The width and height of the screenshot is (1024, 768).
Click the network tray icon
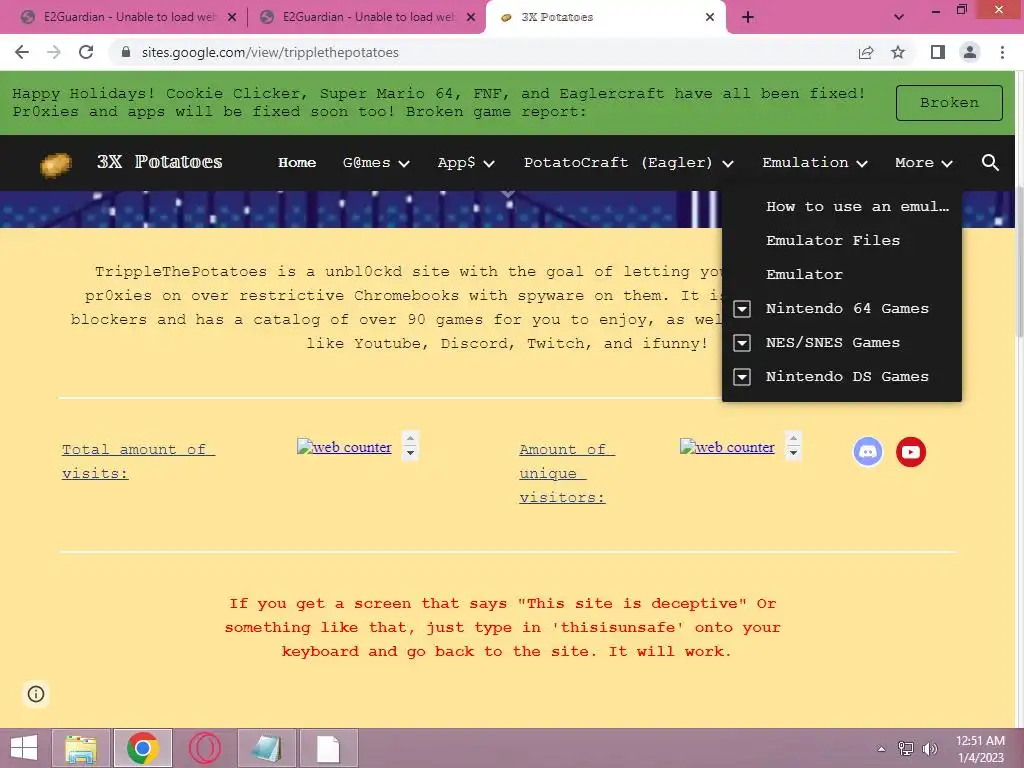pos(906,749)
